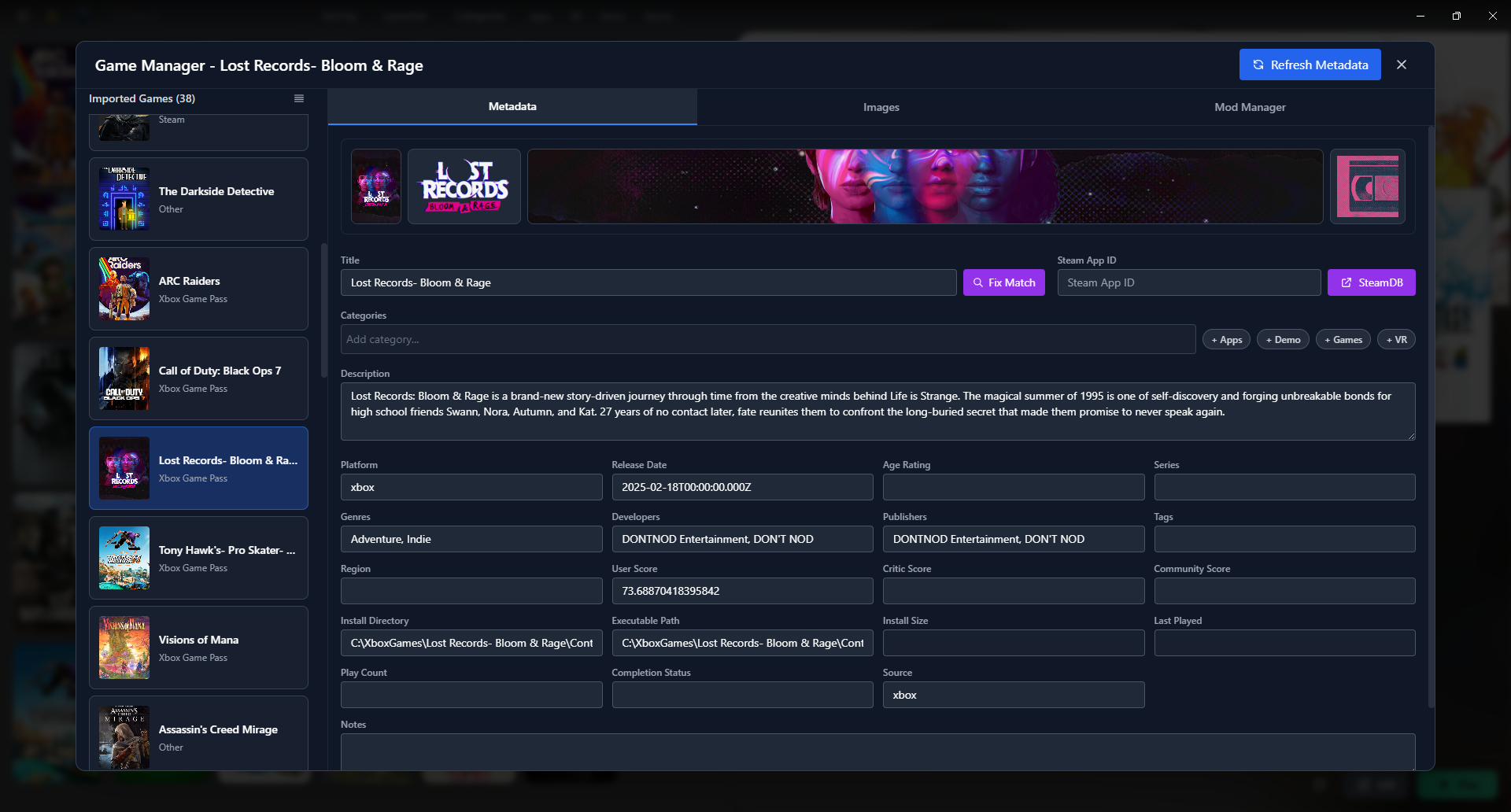Image resolution: width=1511 pixels, height=812 pixels.
Task: Open SteamDB via the external link icon
Action: pyautogui.click(x=1348, y=282)
